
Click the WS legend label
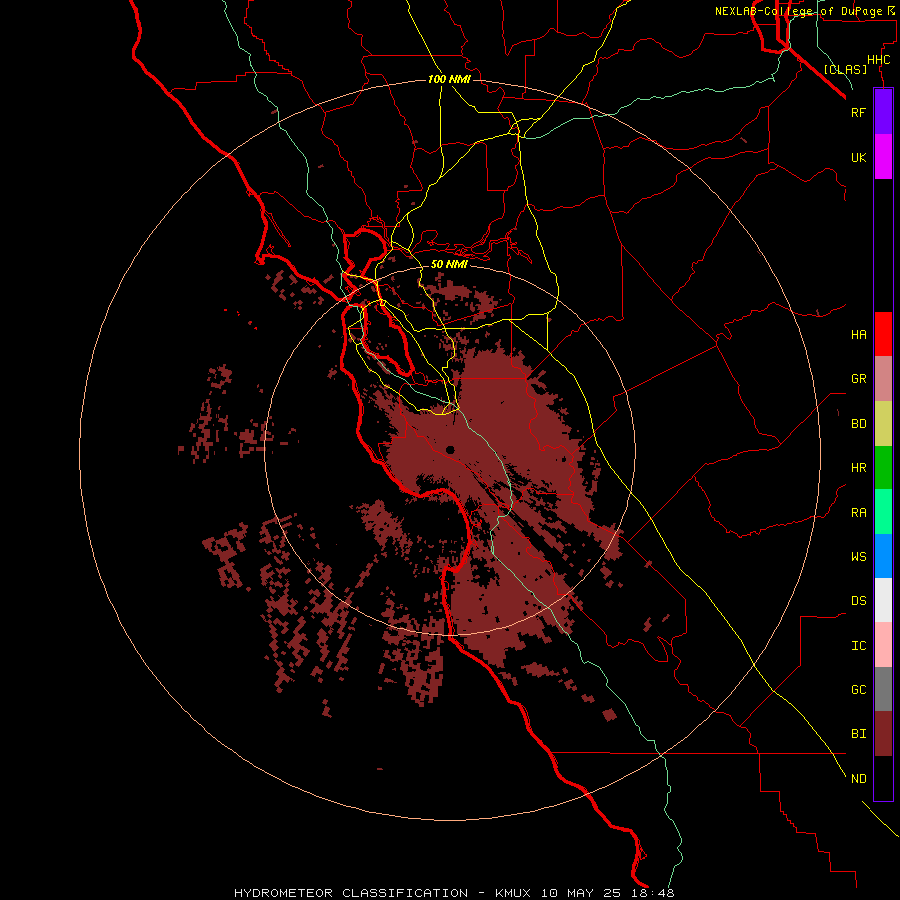pyautogui.click(x=858, y=556)
